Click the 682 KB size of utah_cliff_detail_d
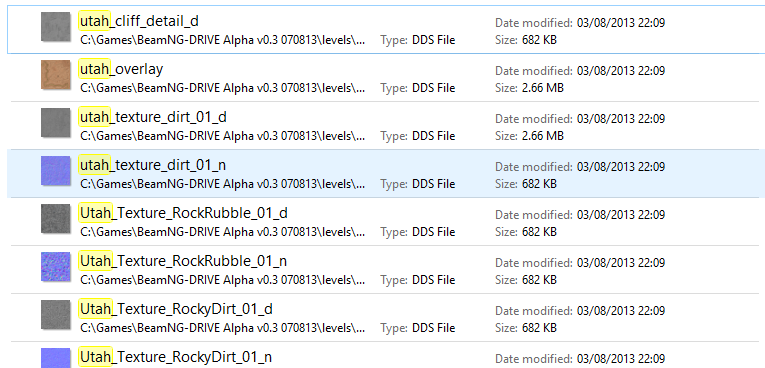 tap(539, 40)
